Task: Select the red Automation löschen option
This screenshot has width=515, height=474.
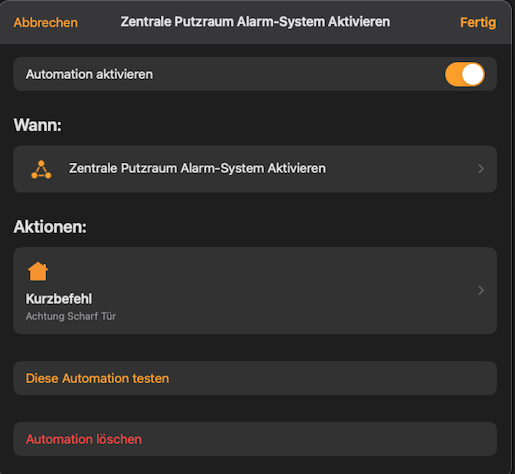Action: coord(84,439)
